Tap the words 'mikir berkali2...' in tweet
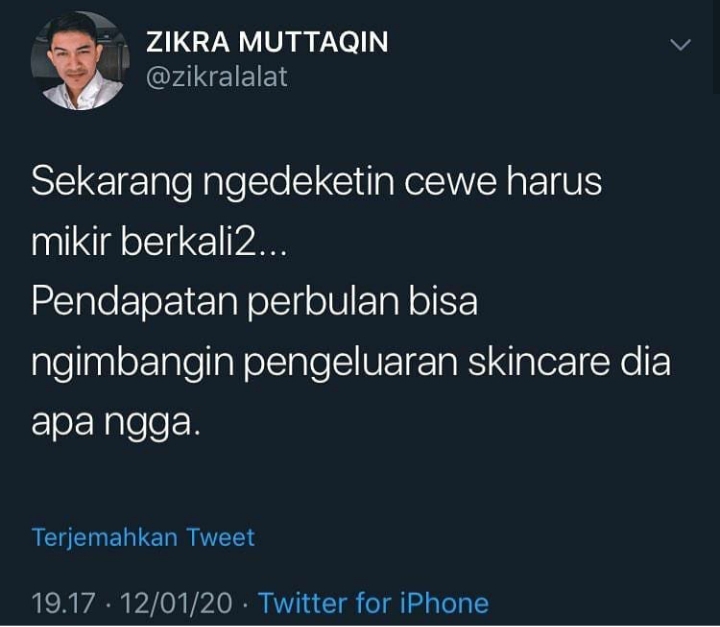 [x=159, y=242]
